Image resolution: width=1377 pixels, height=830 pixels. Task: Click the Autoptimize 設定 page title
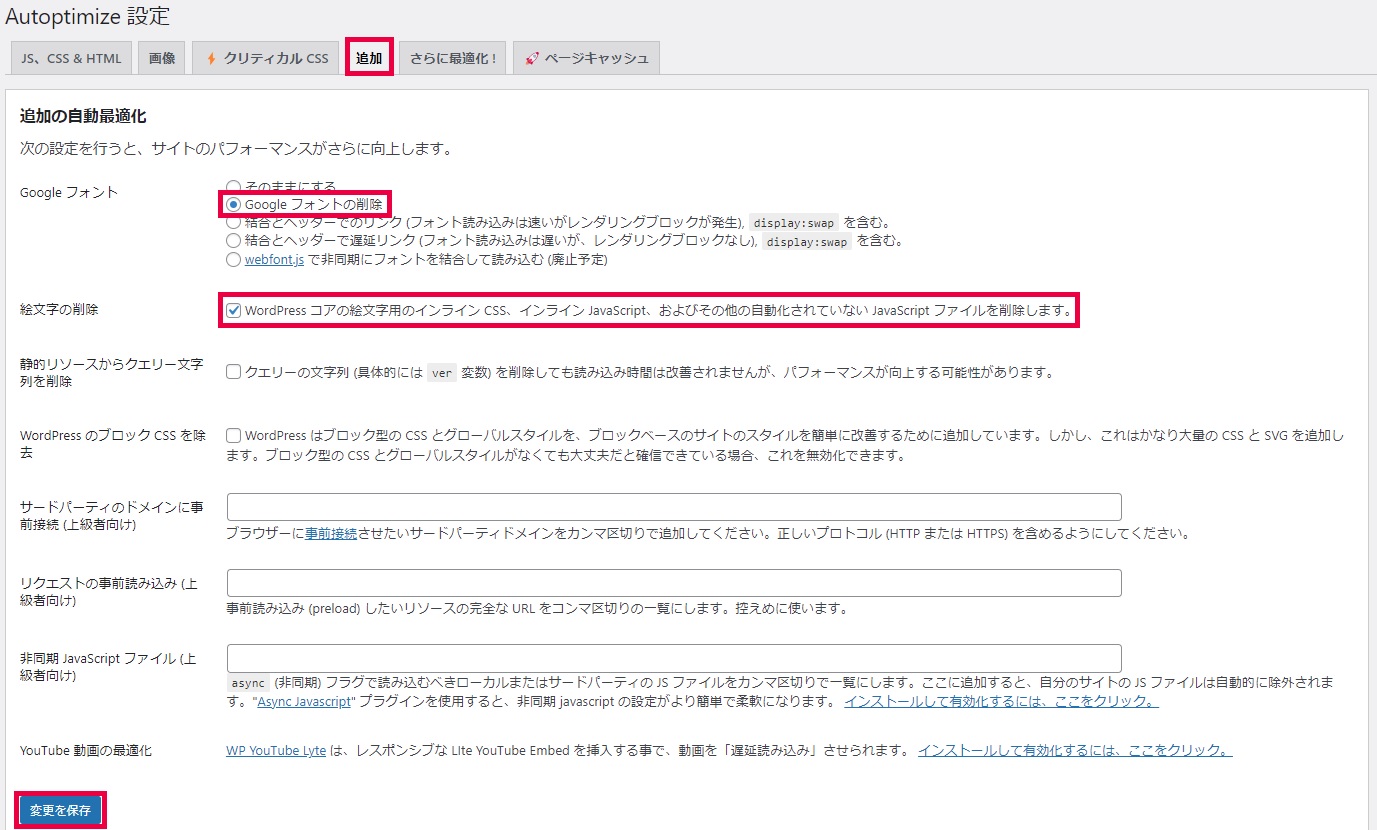pos(87,16)
